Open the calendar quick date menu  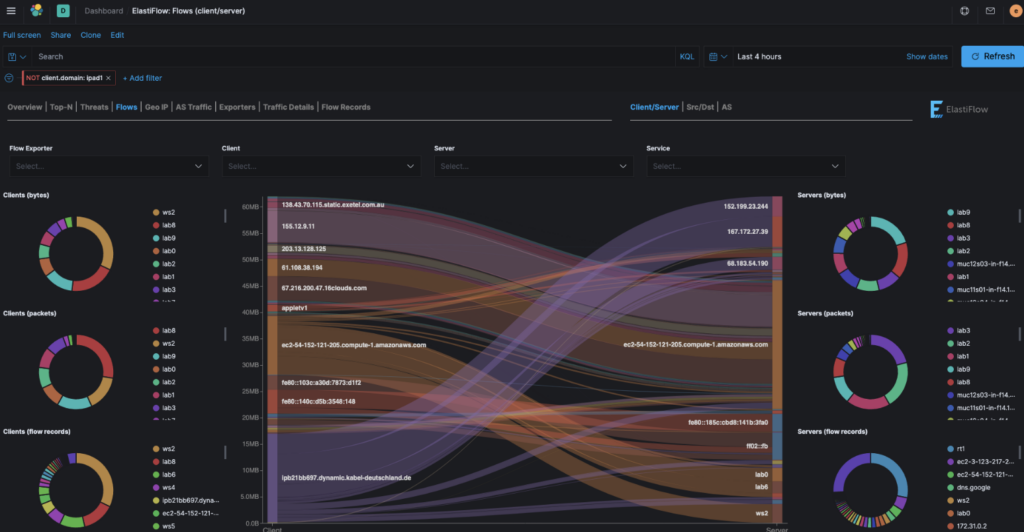click(x=718, y=57)
